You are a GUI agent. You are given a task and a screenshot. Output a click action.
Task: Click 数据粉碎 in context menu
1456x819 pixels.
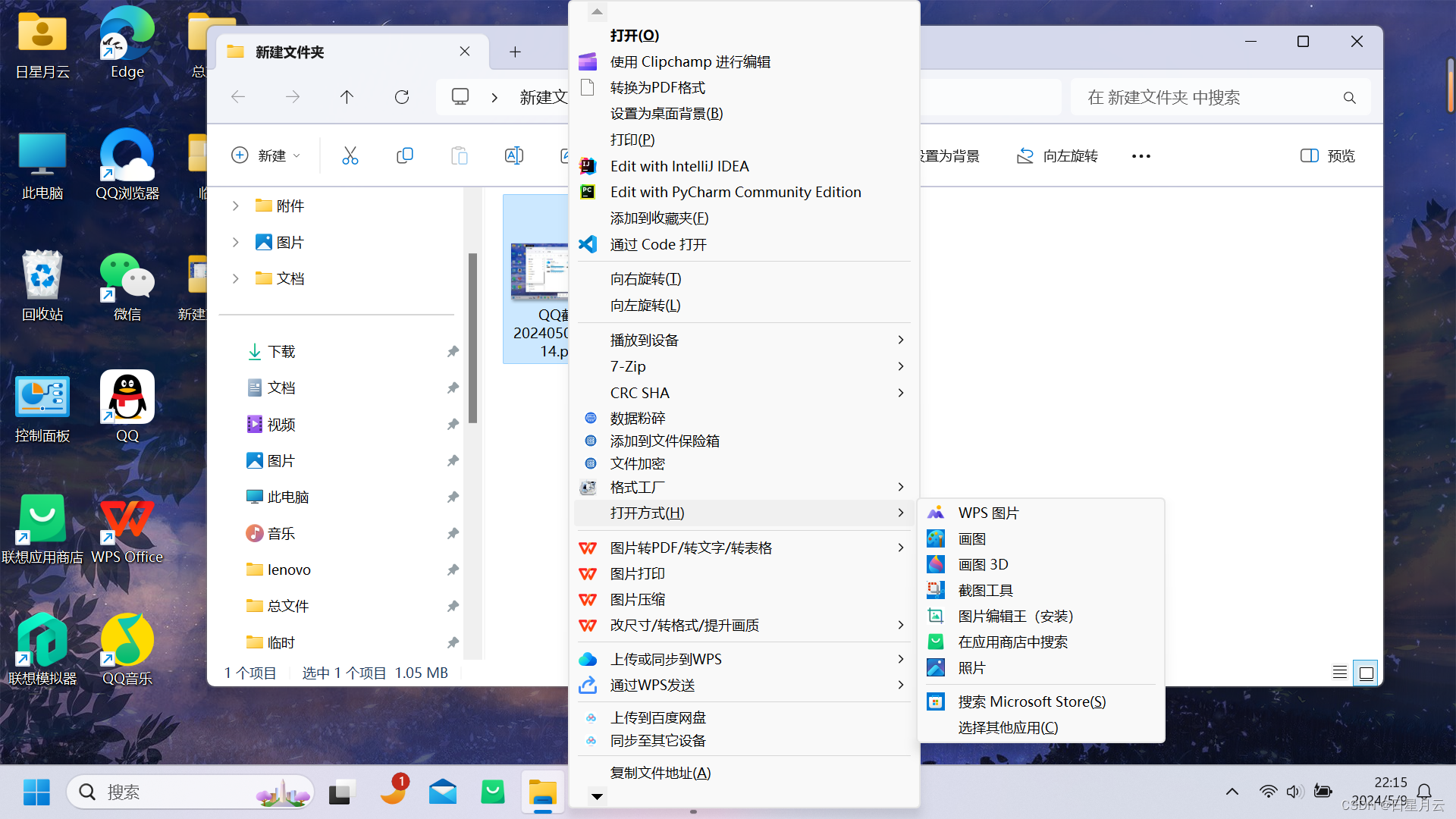(x=744, y=418)
